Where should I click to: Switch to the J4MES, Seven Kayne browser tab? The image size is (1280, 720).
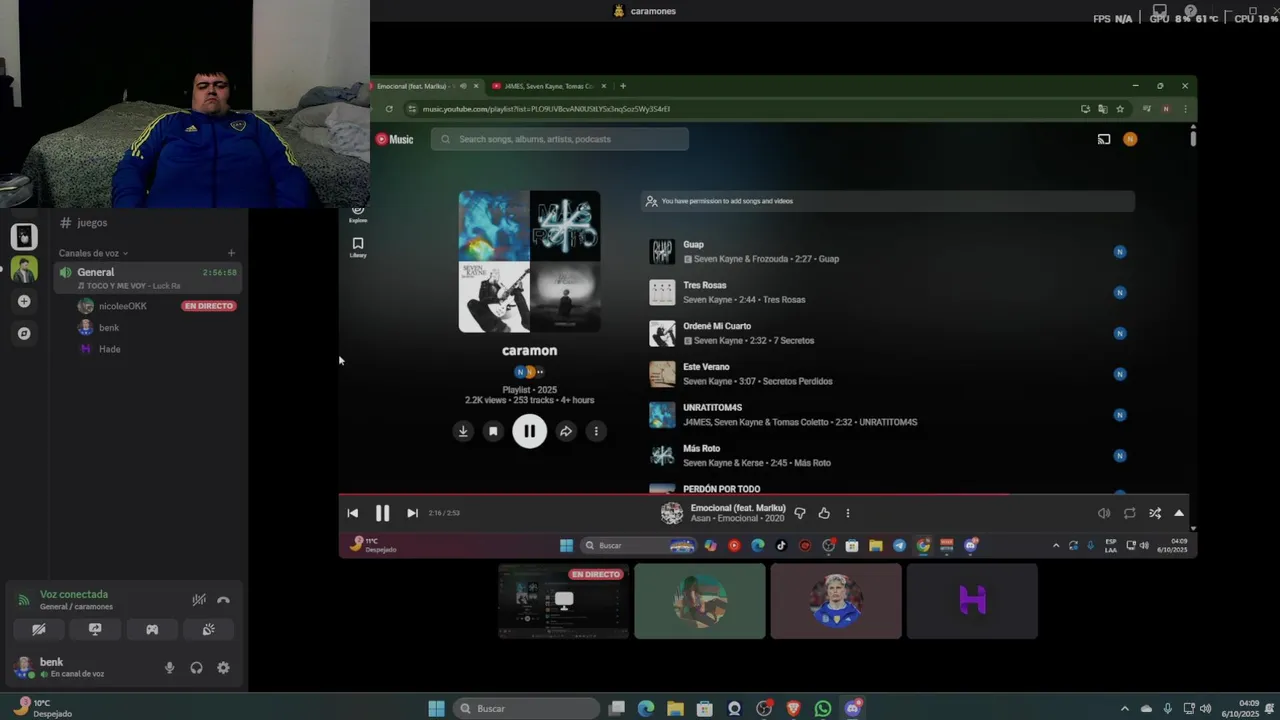[x=549, y=86]
